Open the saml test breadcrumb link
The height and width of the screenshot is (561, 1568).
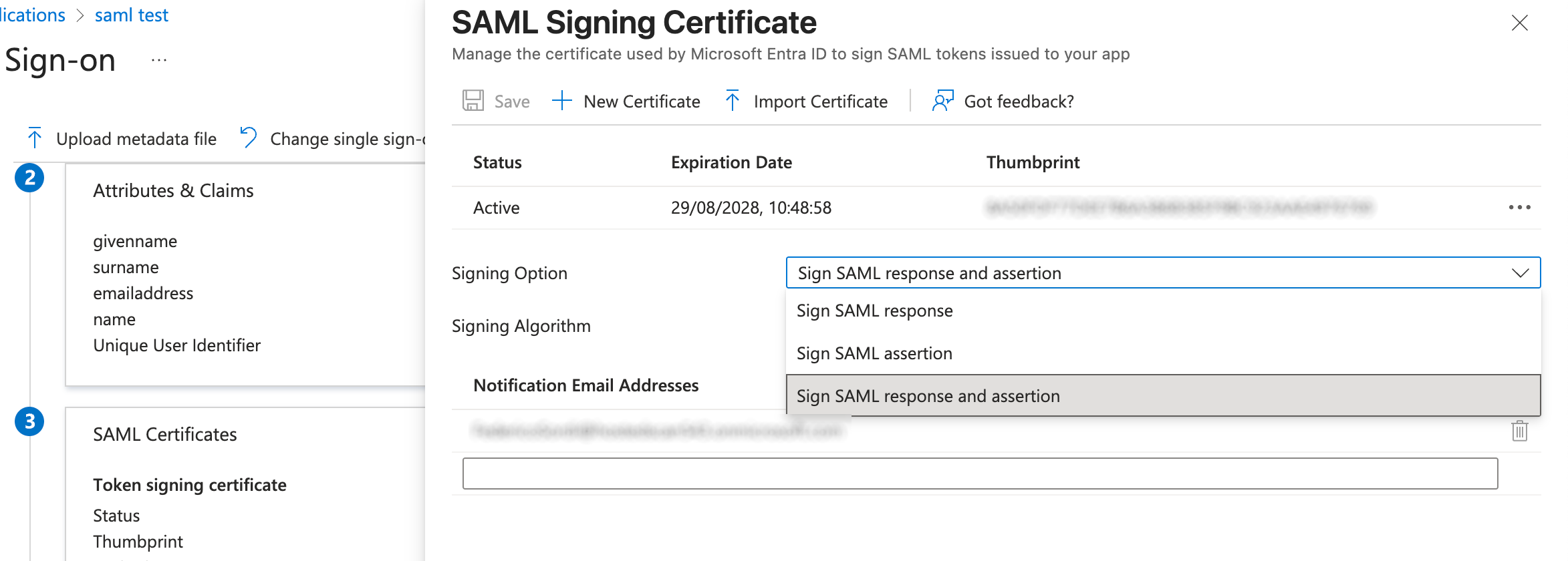[x=132, y=15]
